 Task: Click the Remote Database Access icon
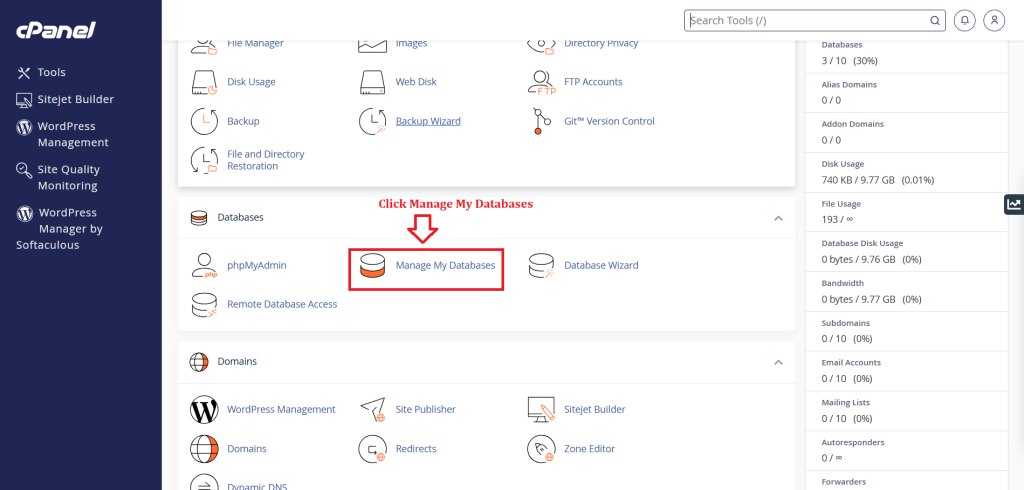click(204, 304)
